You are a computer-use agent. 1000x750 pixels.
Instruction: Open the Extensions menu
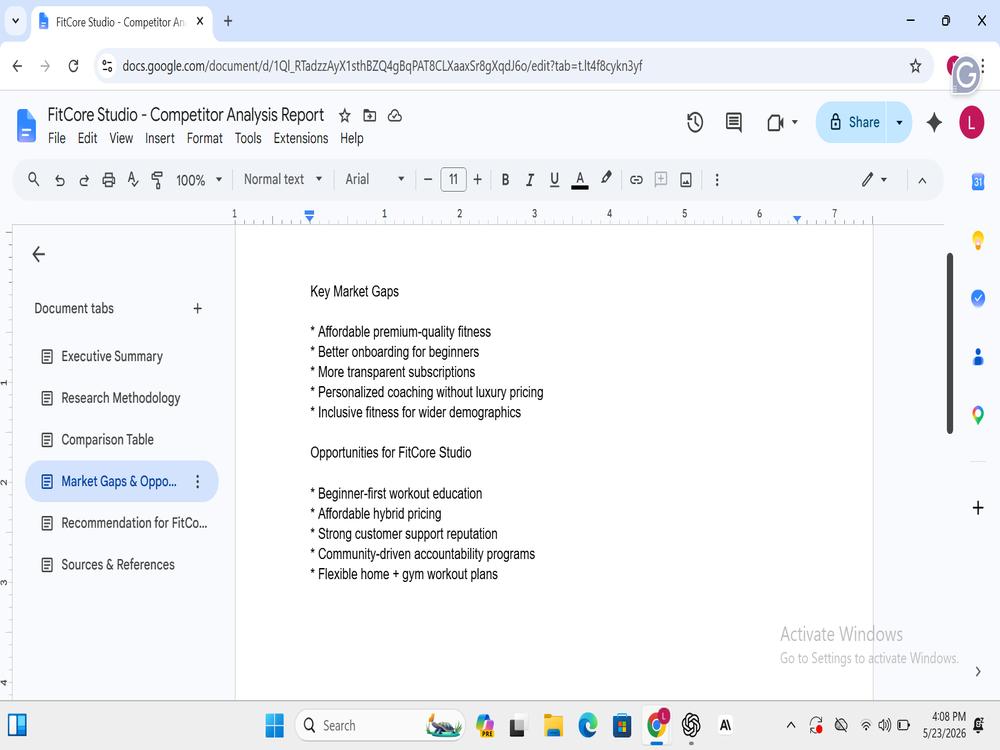click(301, 138)
